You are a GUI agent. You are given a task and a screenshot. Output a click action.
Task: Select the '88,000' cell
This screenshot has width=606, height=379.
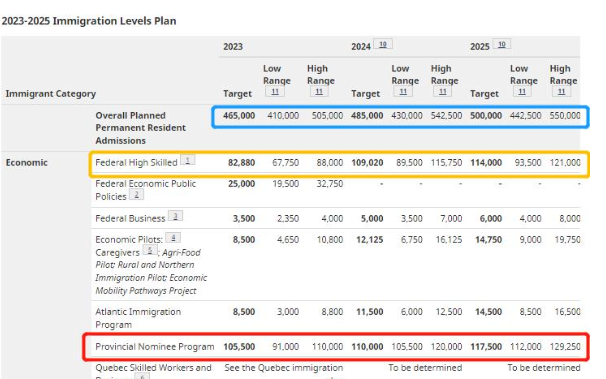pos(330,163)
